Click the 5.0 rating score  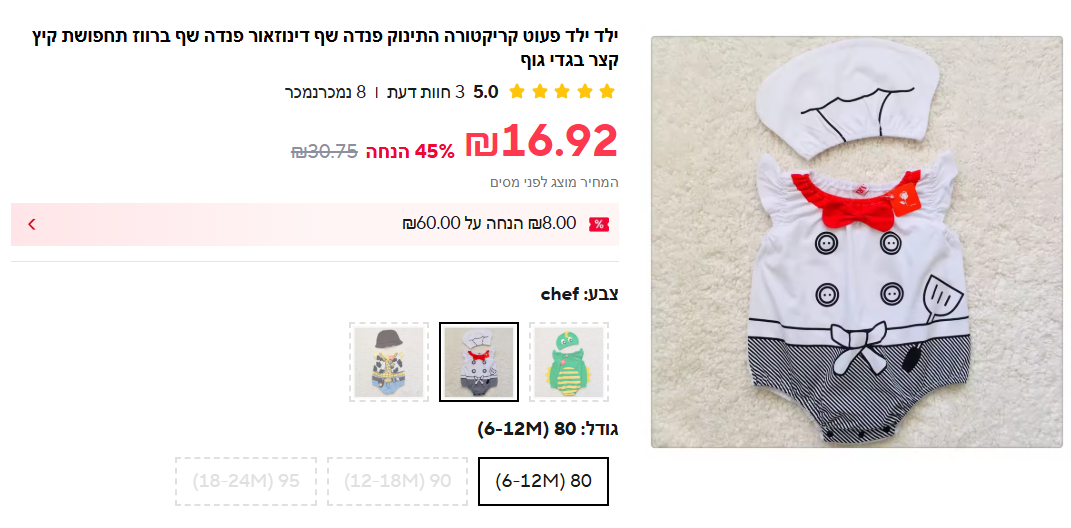pyautogui.click(x=486, y=92)
